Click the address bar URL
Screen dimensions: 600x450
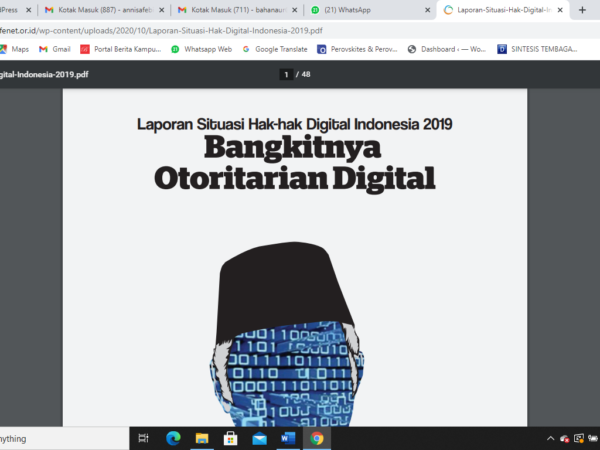[161, 31]
